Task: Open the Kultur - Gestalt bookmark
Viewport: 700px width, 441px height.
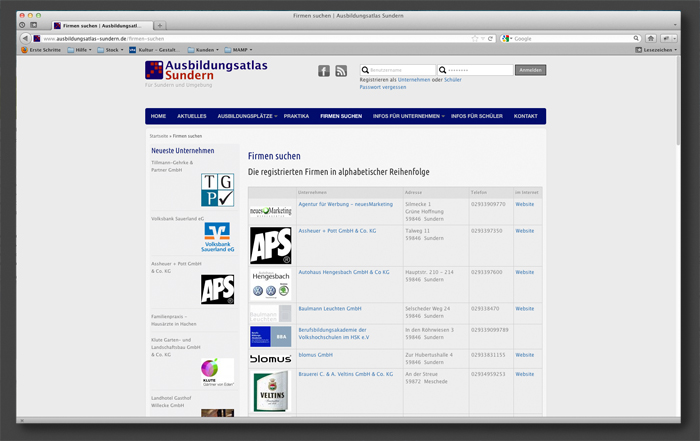Action: (x=155, y=50)
